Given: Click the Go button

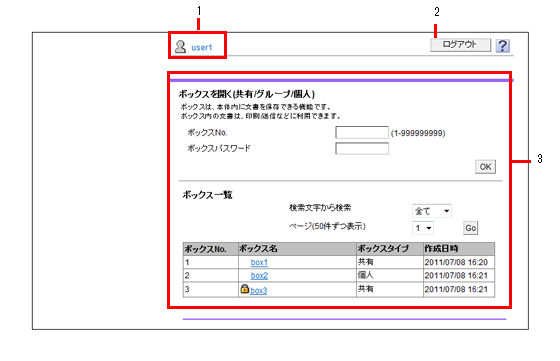Looking at the screenshot, I should pos(470,228).
